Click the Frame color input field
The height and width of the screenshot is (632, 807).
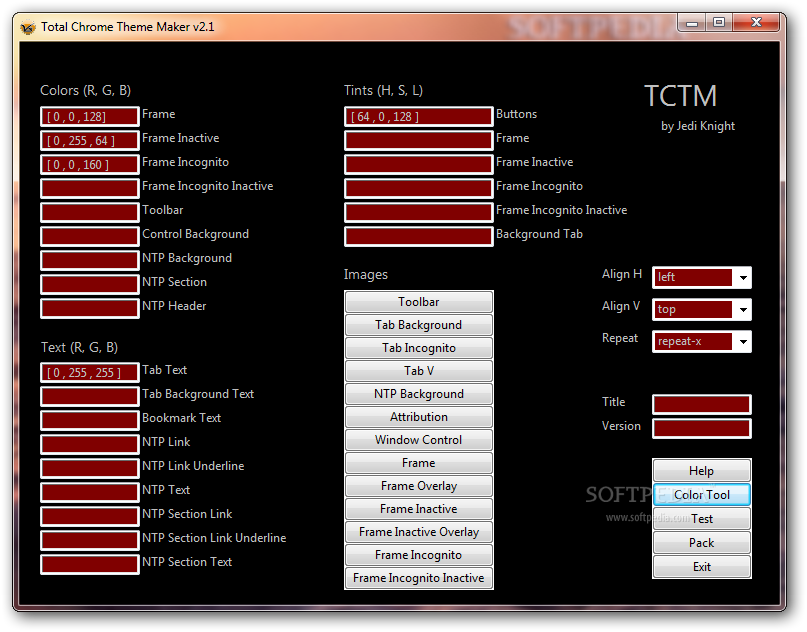(x=90, y=117)
